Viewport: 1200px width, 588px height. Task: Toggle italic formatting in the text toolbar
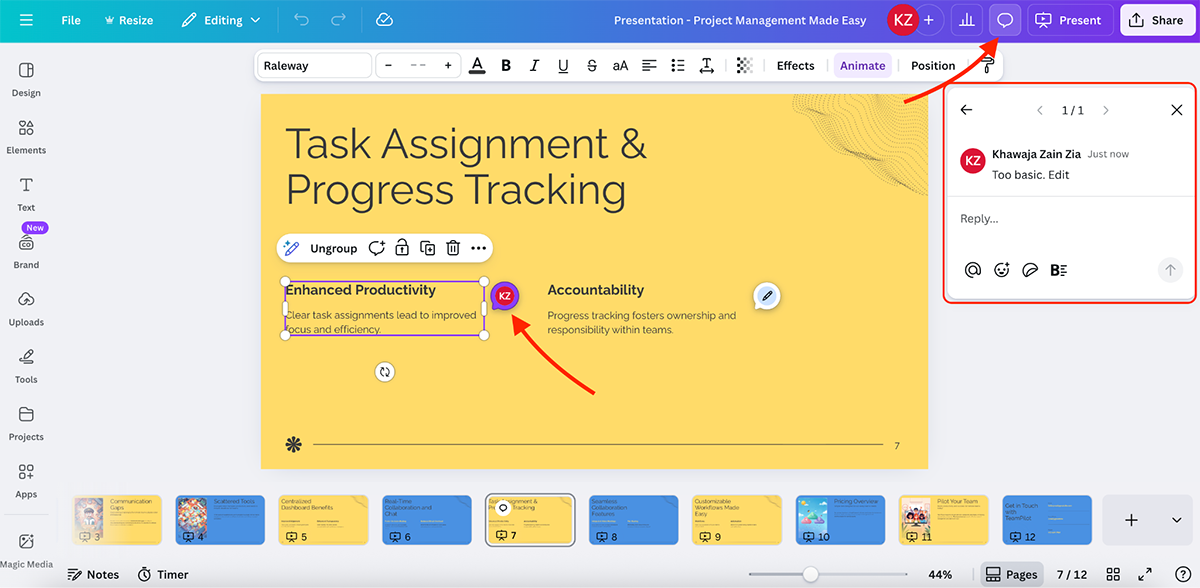pyautogui.click(x=534, y=65)
